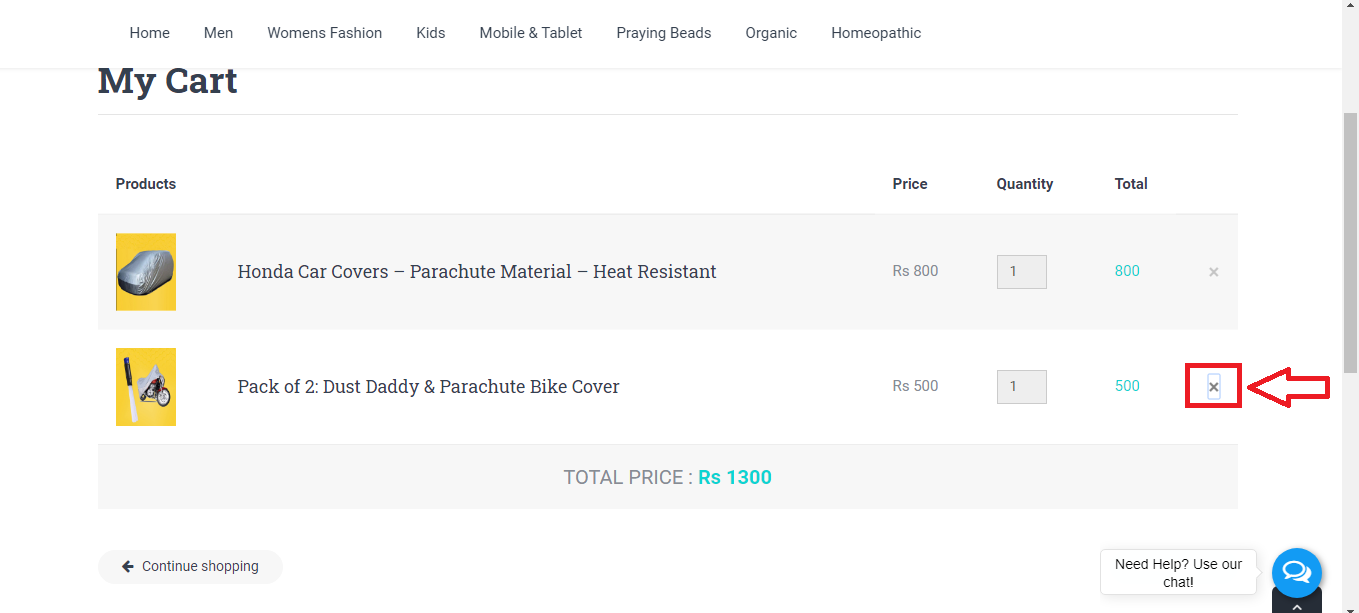Viewport: 1359px width, 613px height.
Task: Open the Kids menu item
Action: pyautogui.click(x=430, y=33)
